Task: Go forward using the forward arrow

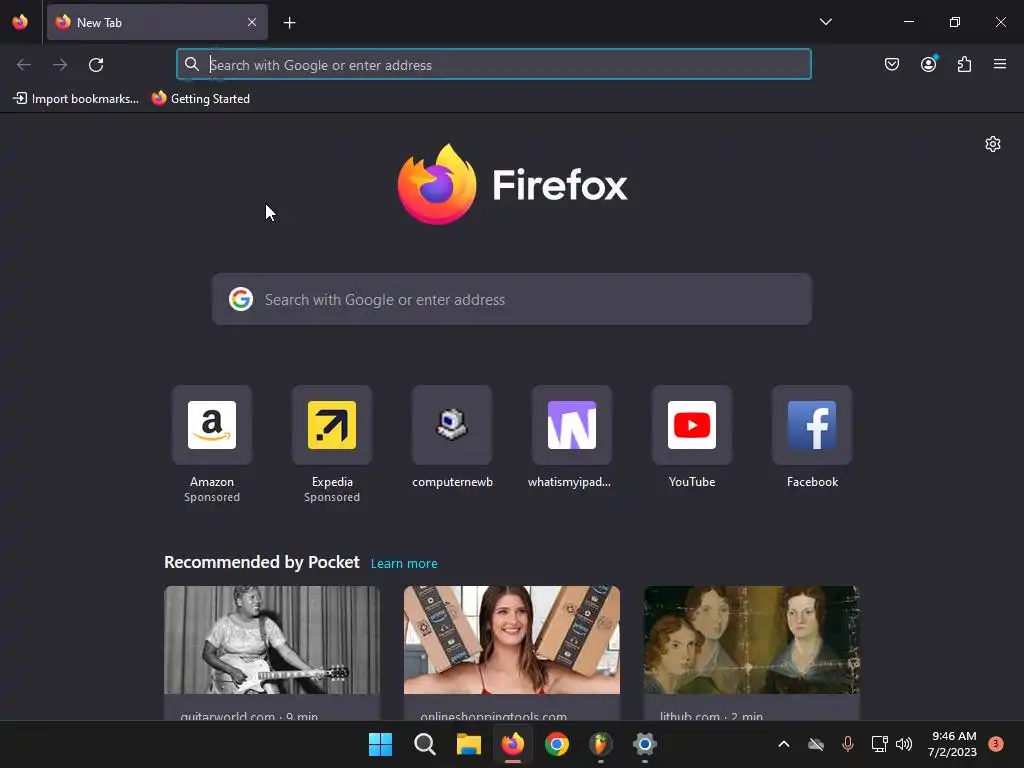Action: coord(60,65)
